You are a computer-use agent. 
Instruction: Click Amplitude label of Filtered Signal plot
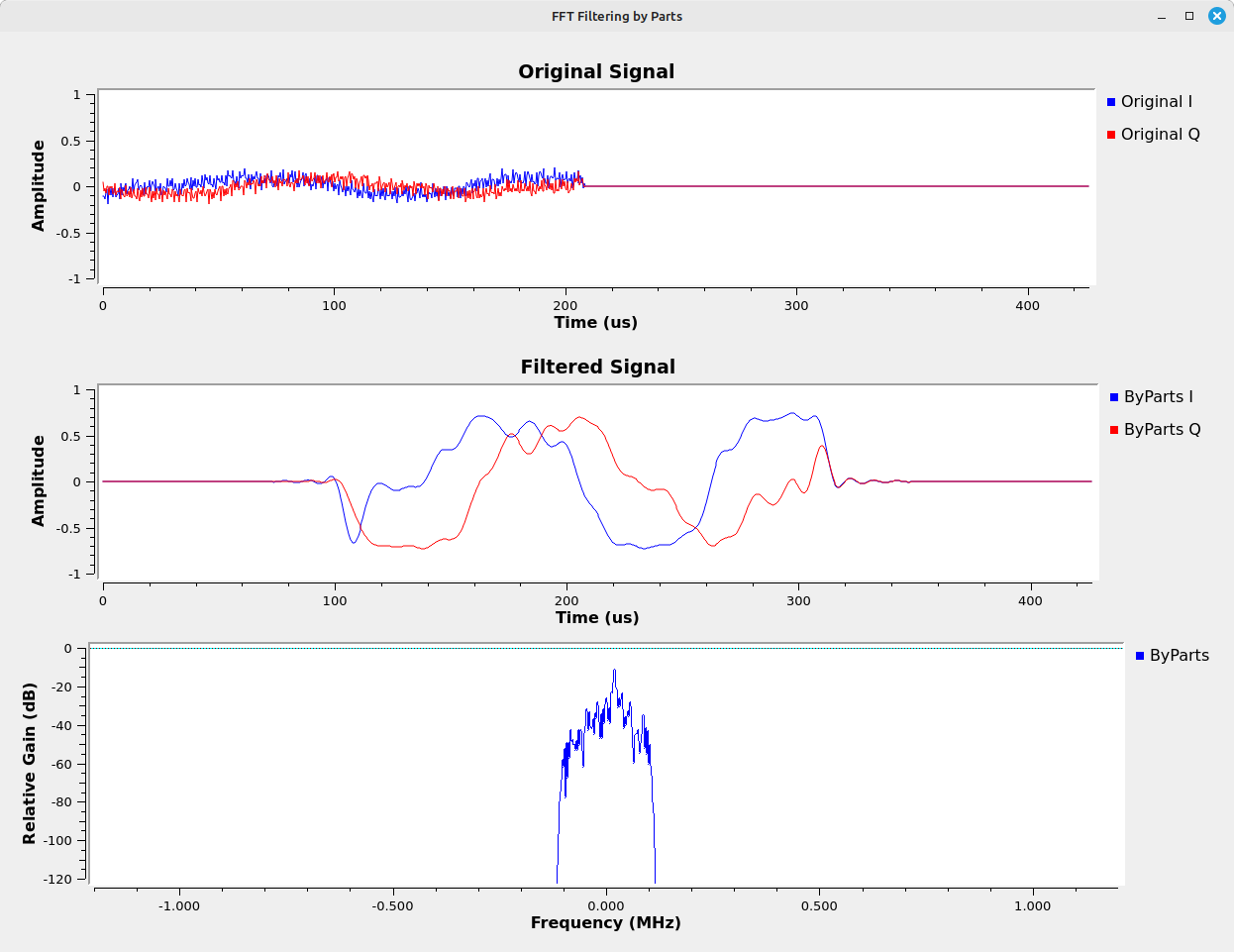39,480
